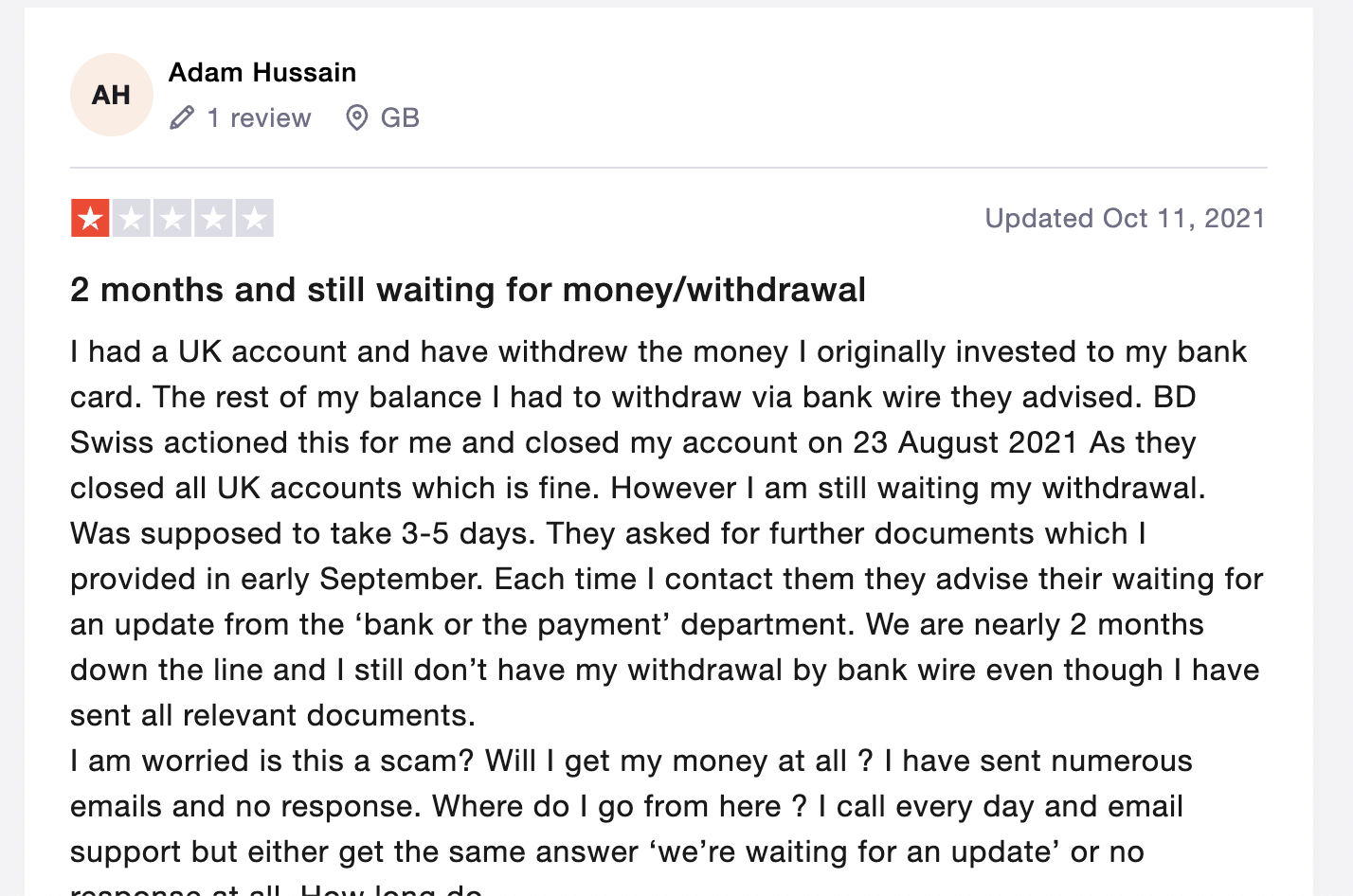Screen dimensions: 1353x896
Task: Click the fifth grey star
Action: tap(254, 218)
